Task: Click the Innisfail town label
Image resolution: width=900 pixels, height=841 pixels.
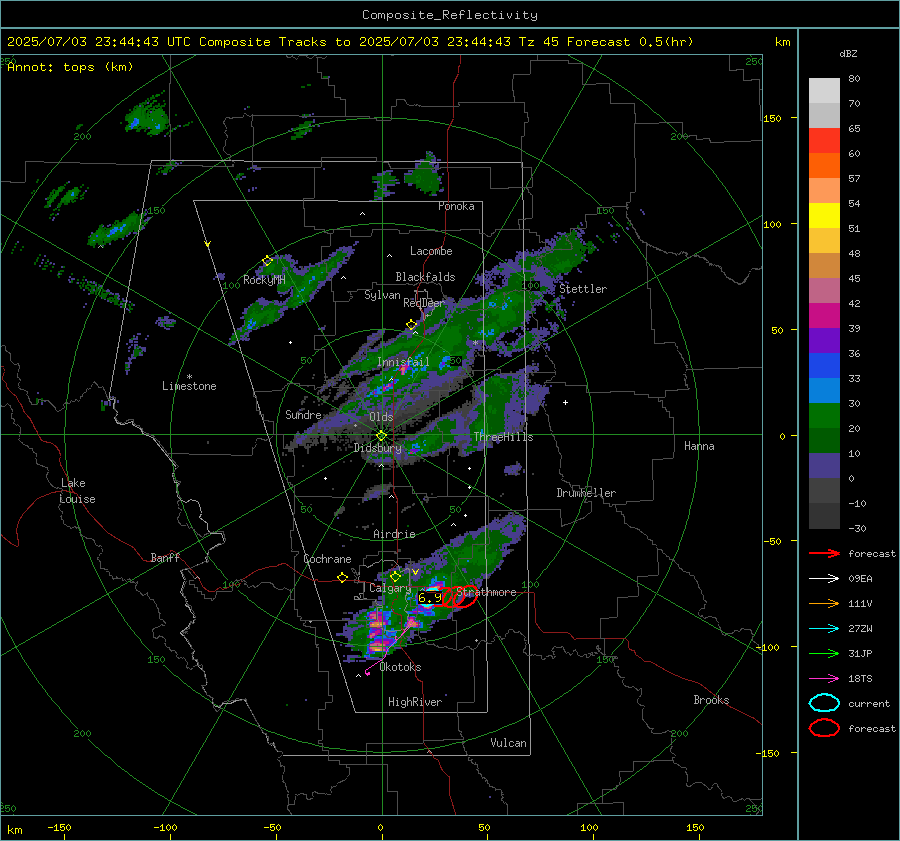Action: [x=403, y=362]
